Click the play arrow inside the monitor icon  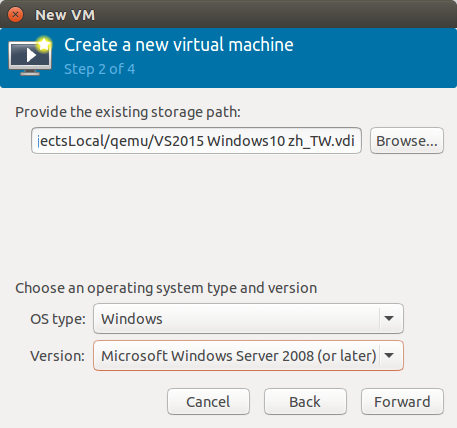(31, 55)
